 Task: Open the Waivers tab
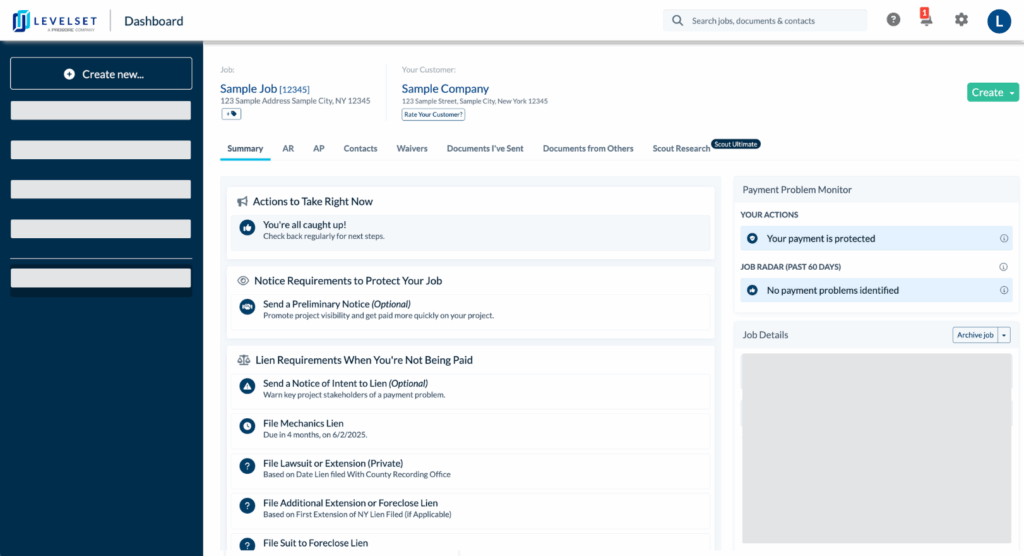pyautogui.click(x=412, y=148)
